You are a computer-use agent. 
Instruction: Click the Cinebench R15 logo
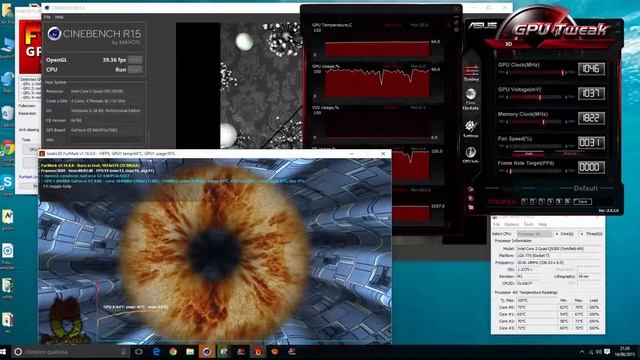coord(94,35)
